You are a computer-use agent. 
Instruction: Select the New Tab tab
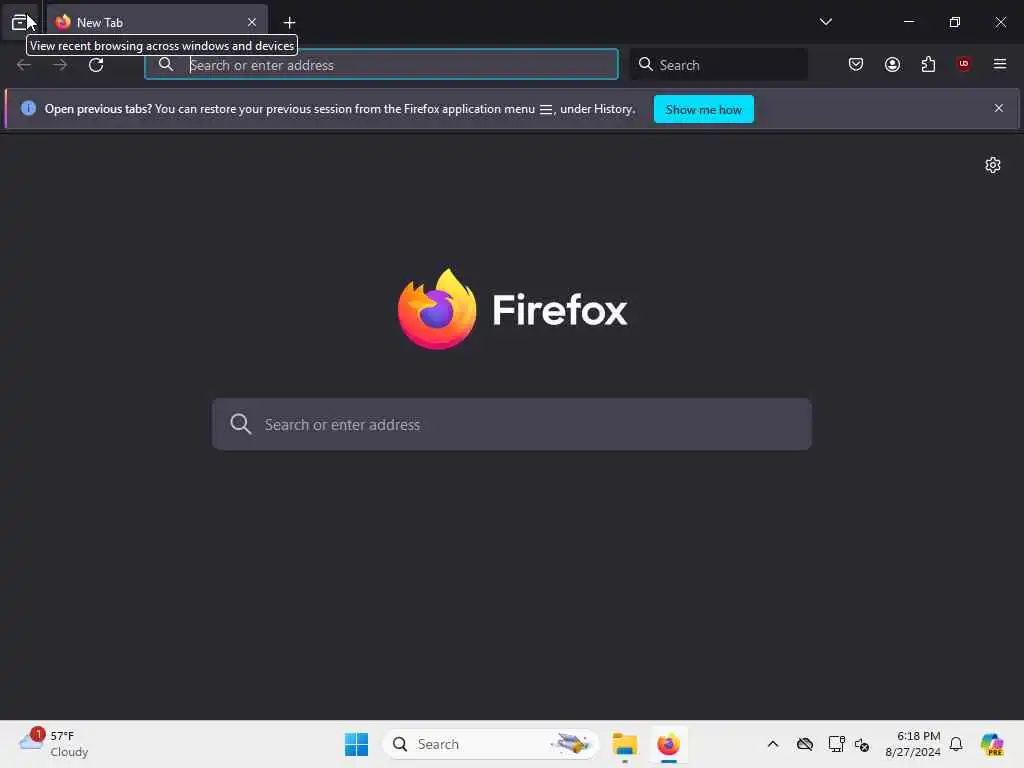click(x=157, y=22)
